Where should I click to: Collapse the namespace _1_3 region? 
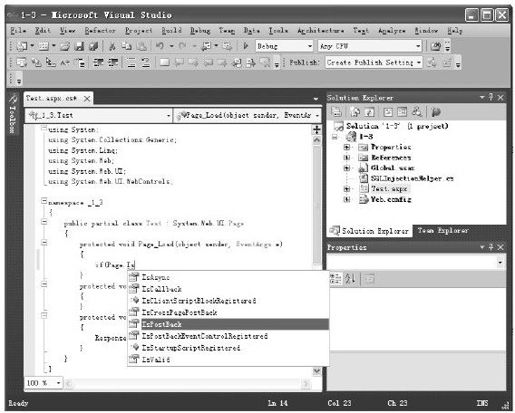(44, 201)
